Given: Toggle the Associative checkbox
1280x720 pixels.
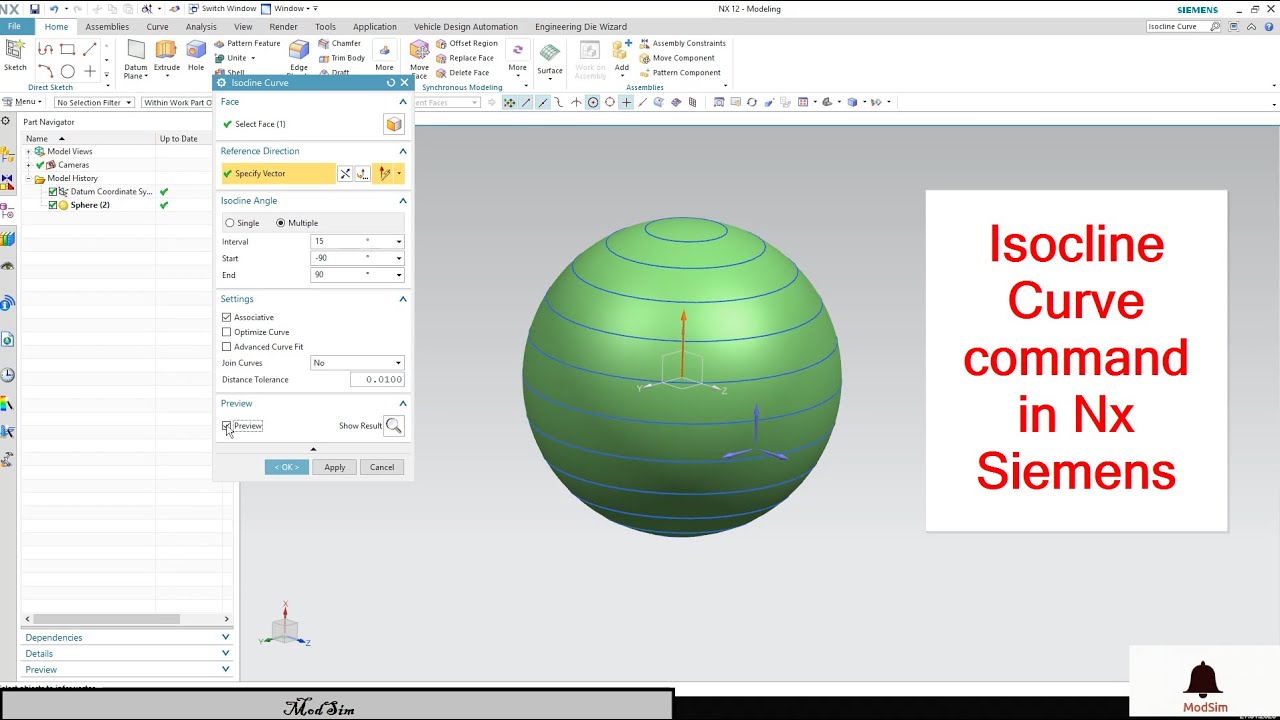Looking at the screenshot, I should click(226, 317).
